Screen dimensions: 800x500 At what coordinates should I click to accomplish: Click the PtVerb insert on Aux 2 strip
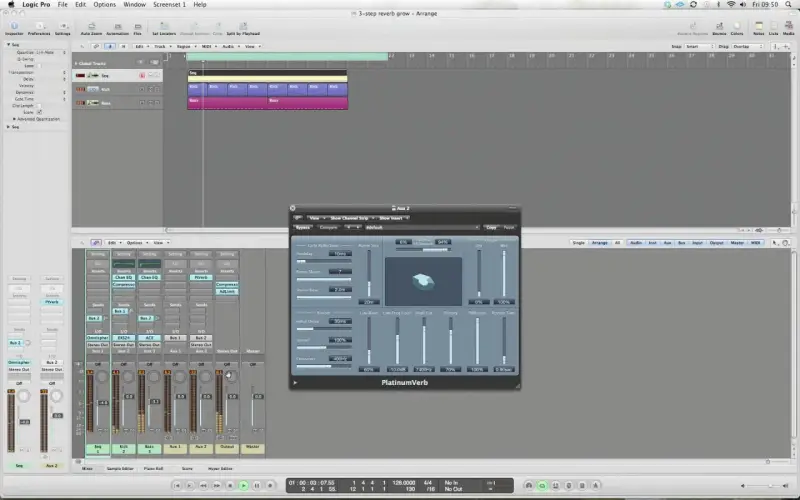(201, 278)
